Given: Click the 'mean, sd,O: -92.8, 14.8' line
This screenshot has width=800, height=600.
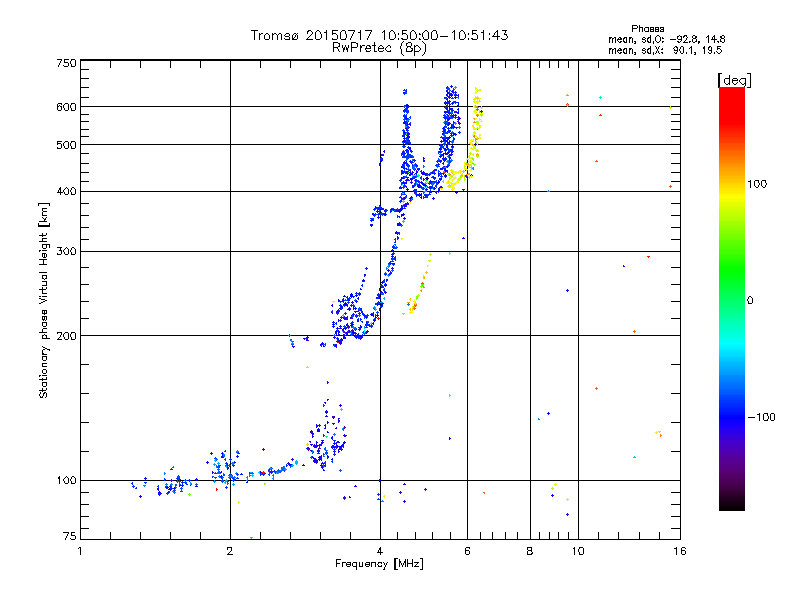Looking at the screenshot, I should (666, 39).
